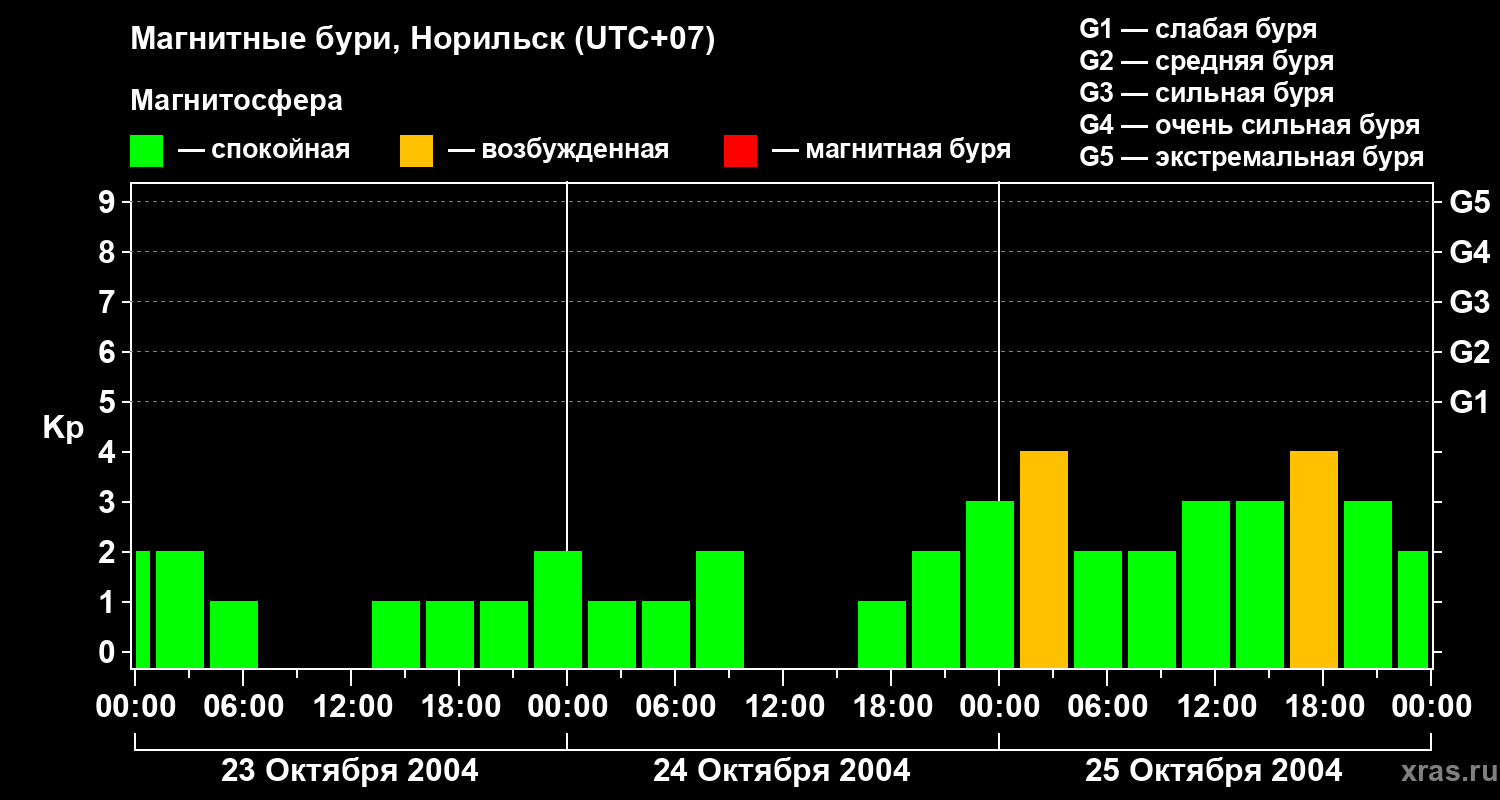Click the right-axis G5 storm level label
The width and height of the screenshot is (1500, 800).
1469,202
